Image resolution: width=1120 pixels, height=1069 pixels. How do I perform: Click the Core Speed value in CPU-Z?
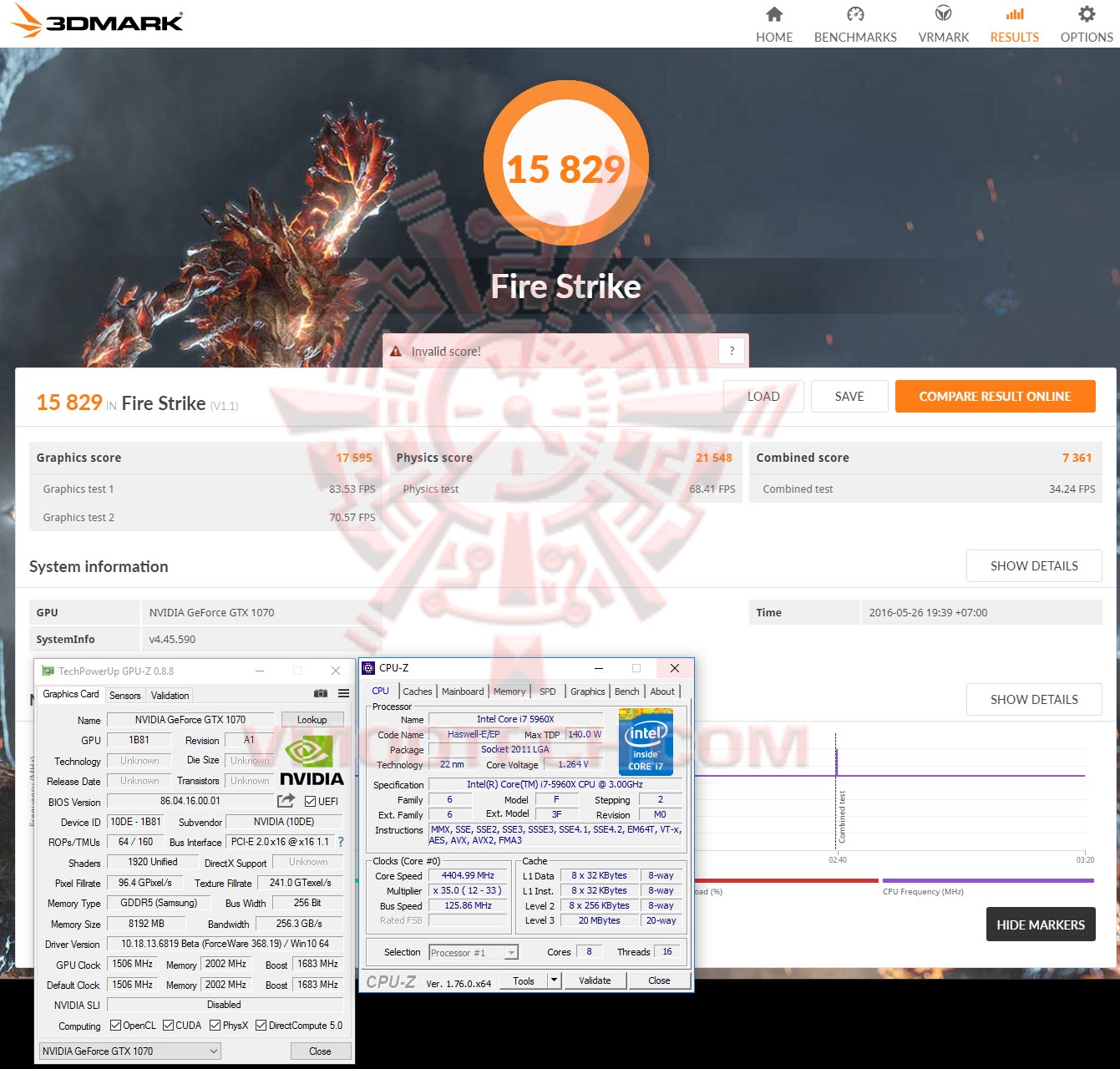coord(469,875)
